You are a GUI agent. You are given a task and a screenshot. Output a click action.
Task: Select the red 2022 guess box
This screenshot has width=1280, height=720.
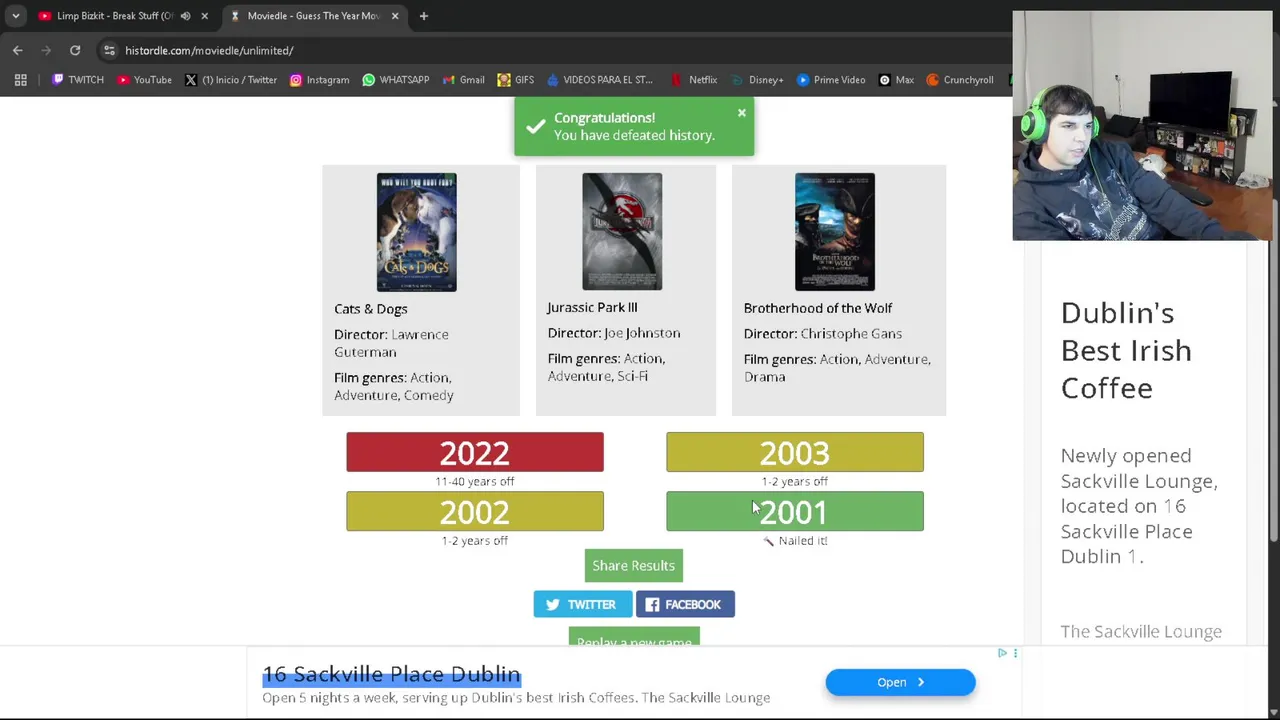coord(475,452)
